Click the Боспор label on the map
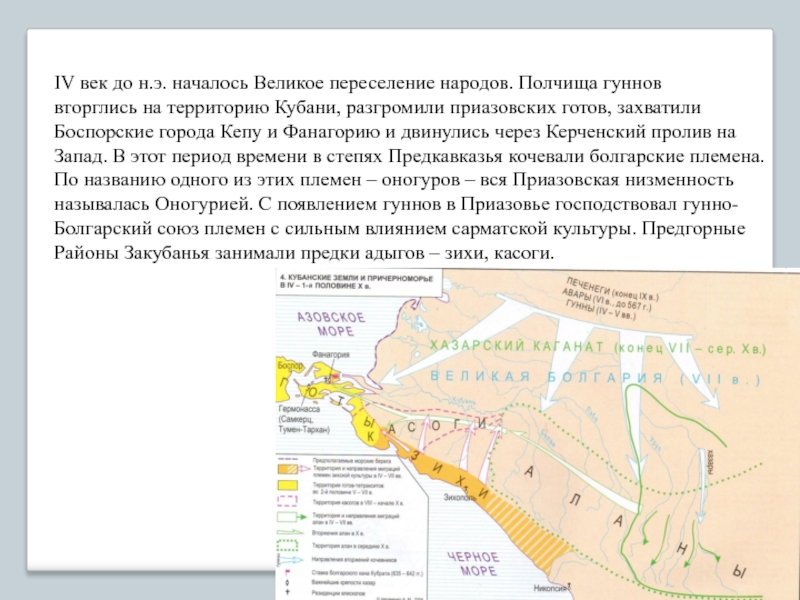The image size is (800, 600). tap(288, 368)
